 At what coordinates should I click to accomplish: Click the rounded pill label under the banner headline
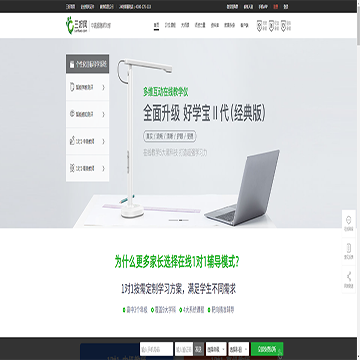170,136
